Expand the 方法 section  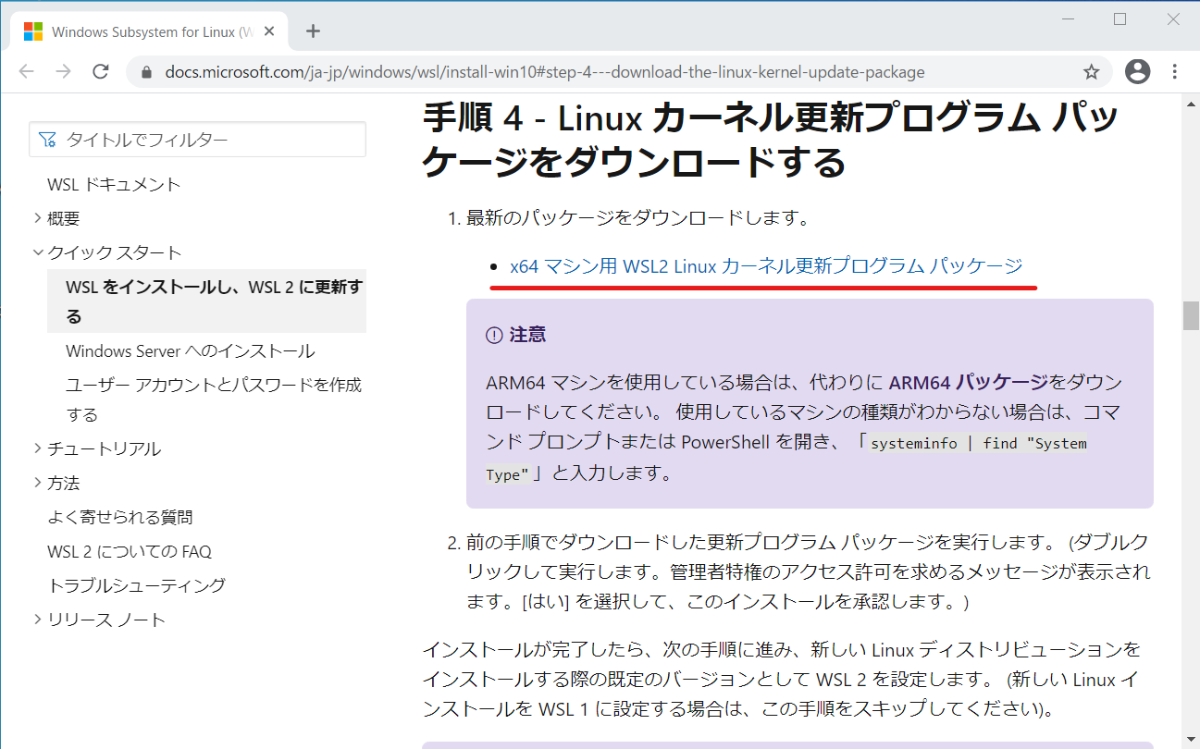(x=57, y=483)
